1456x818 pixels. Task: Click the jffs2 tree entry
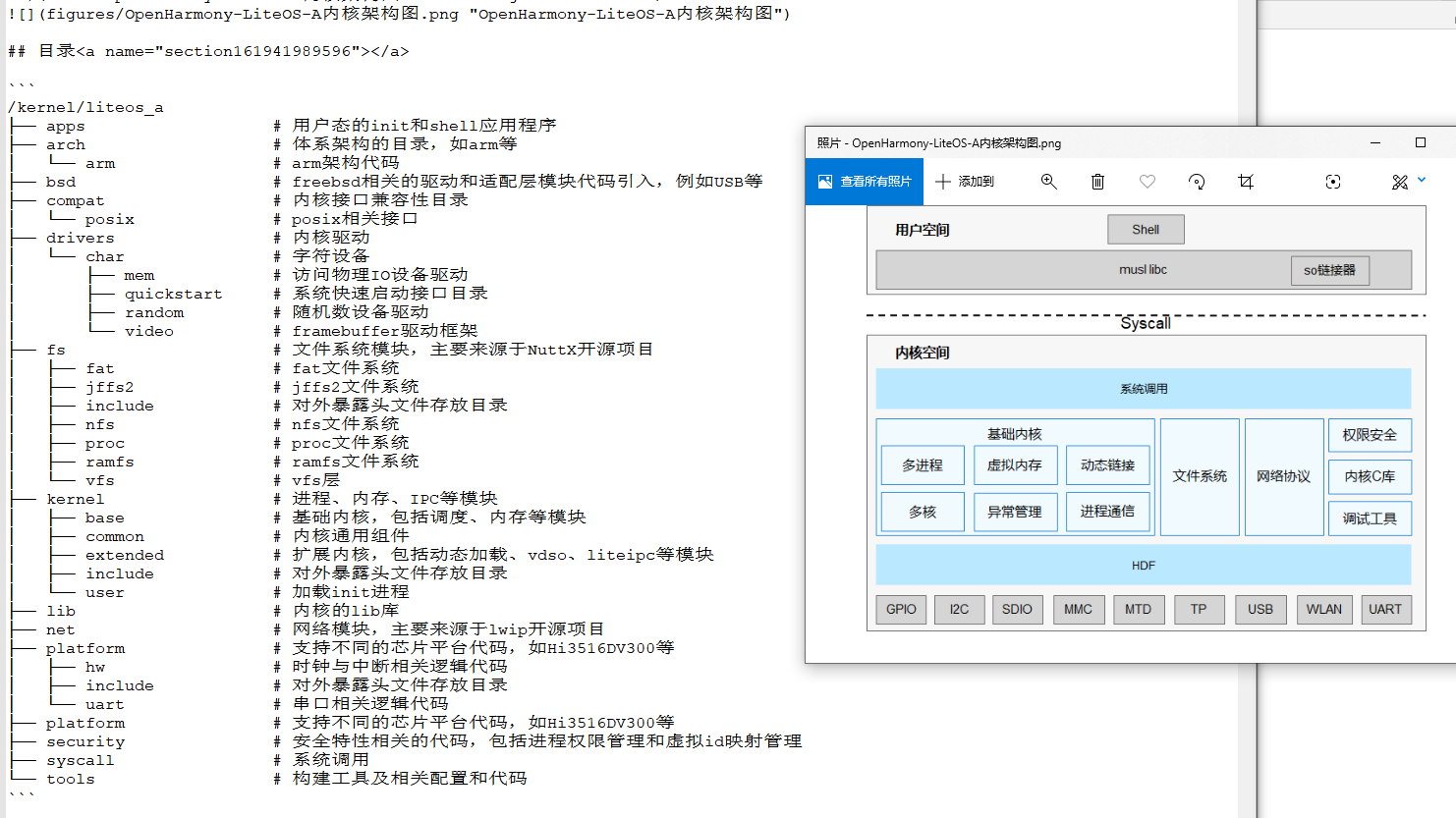(x=110, y=388)
